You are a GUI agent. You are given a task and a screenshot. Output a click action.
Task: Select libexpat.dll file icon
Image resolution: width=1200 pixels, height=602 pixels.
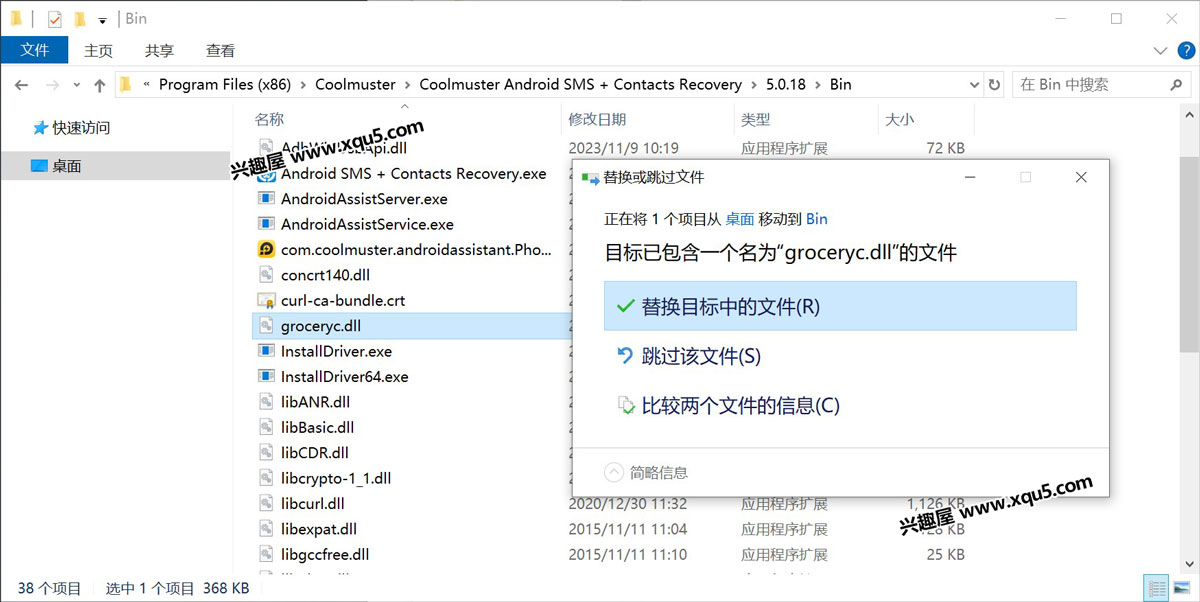(x=266, y=528)
